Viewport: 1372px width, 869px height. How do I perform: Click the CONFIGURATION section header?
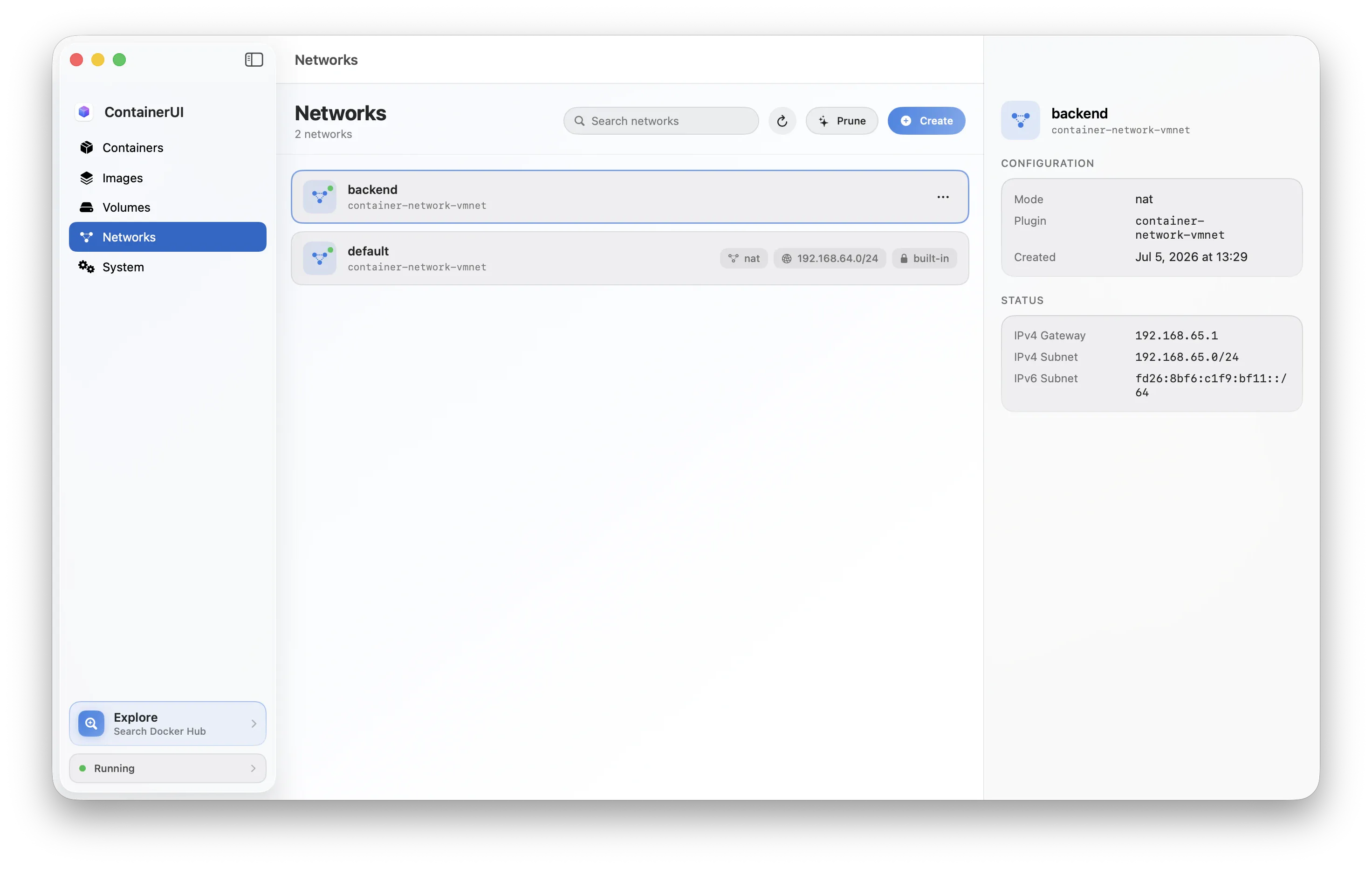click(x=1047, y=163)
